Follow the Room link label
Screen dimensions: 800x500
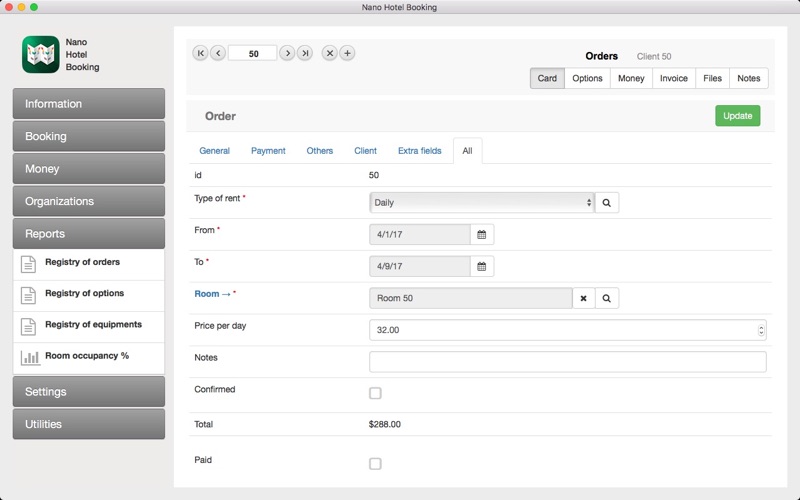tap(212, 294)
